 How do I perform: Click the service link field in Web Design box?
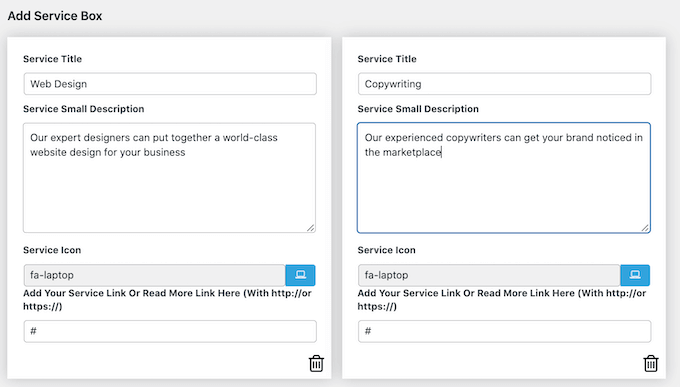170,331
